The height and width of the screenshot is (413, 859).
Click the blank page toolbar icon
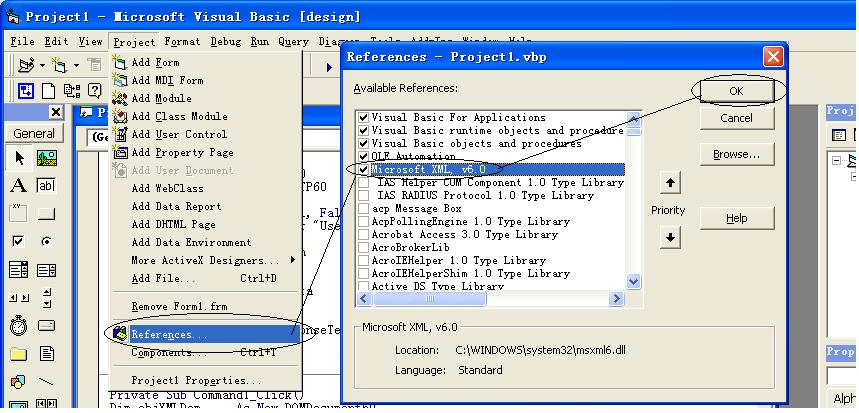(49, 90)
